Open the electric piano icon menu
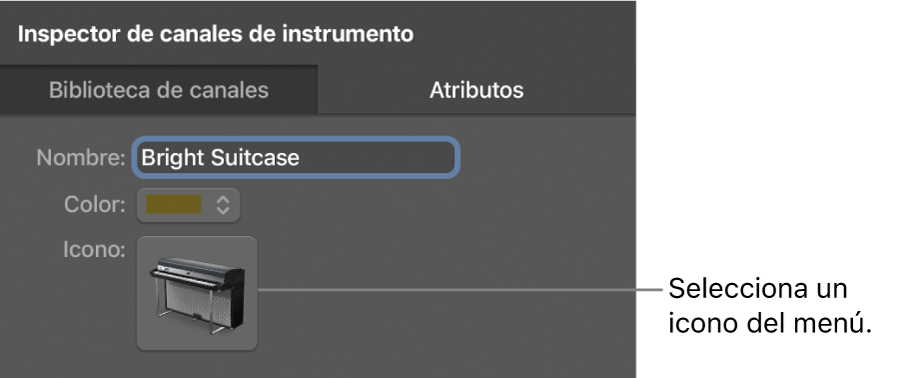Image resolution: width=904 pixels, height=378 pixels. point(197,293)
